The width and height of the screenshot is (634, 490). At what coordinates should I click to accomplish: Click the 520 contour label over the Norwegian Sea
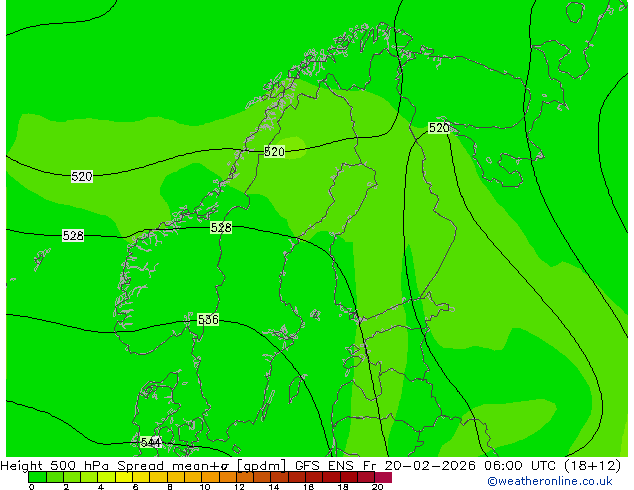coord(82,176)
